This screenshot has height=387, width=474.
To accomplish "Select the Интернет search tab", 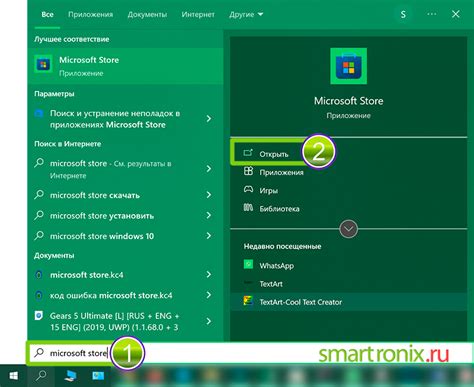I will pos(198,15).
